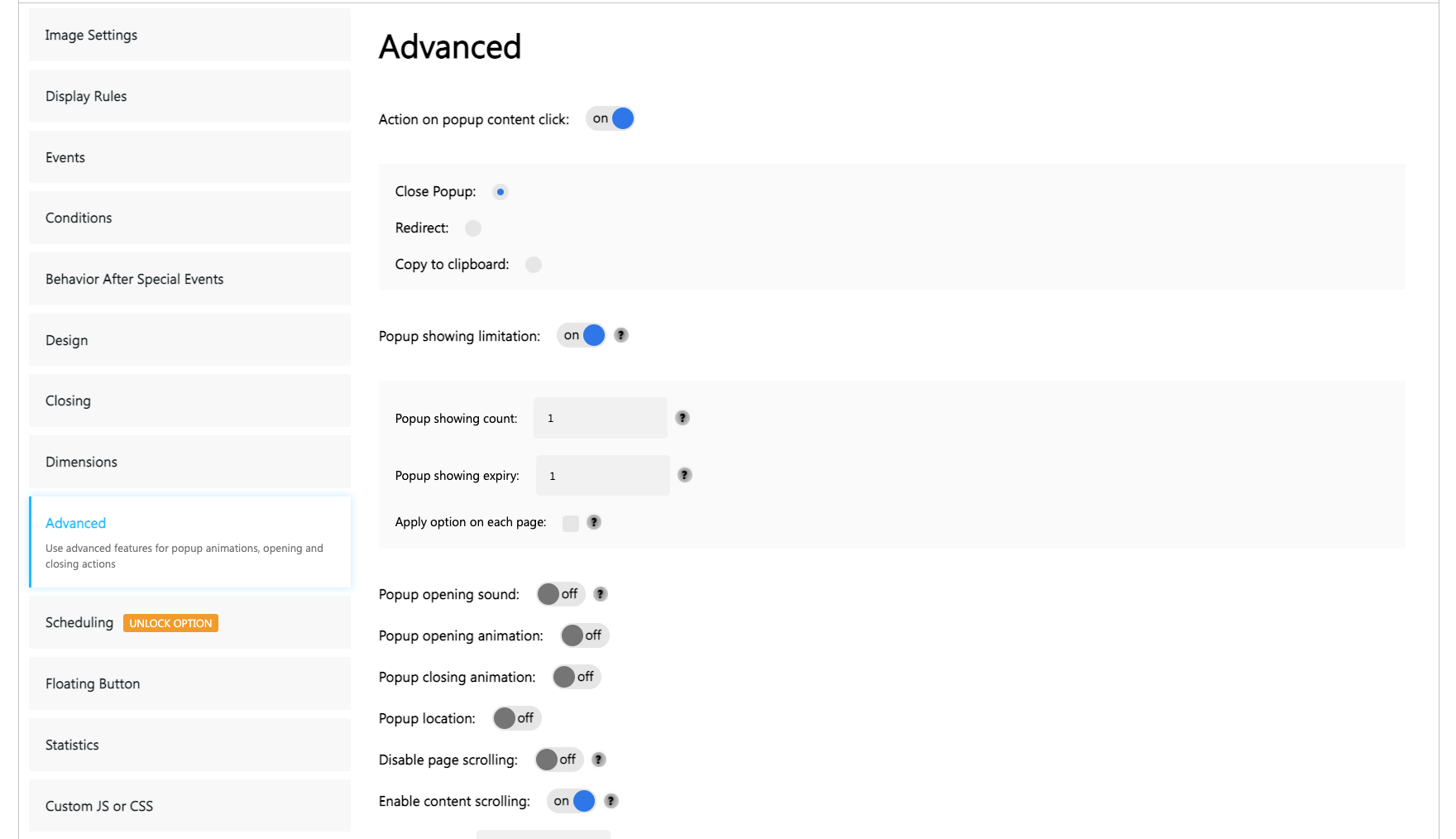Click help icon for Disable page scrolling
1456x839 pixels.
(599, 760)
